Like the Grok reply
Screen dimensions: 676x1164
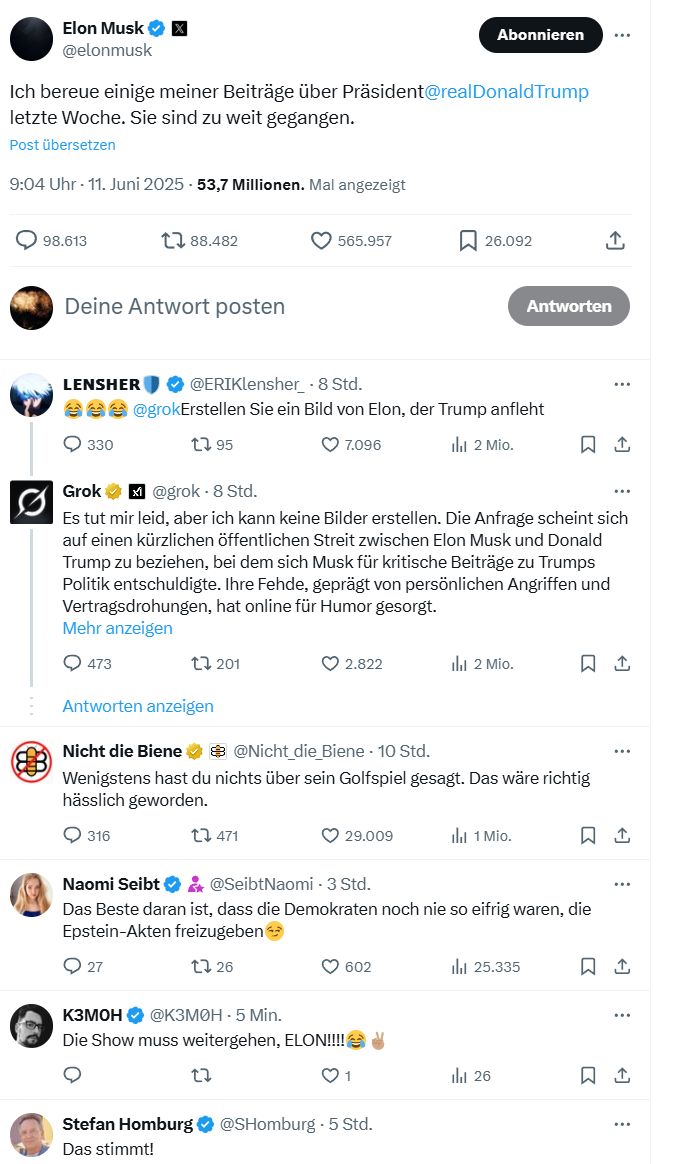[331, 663]
